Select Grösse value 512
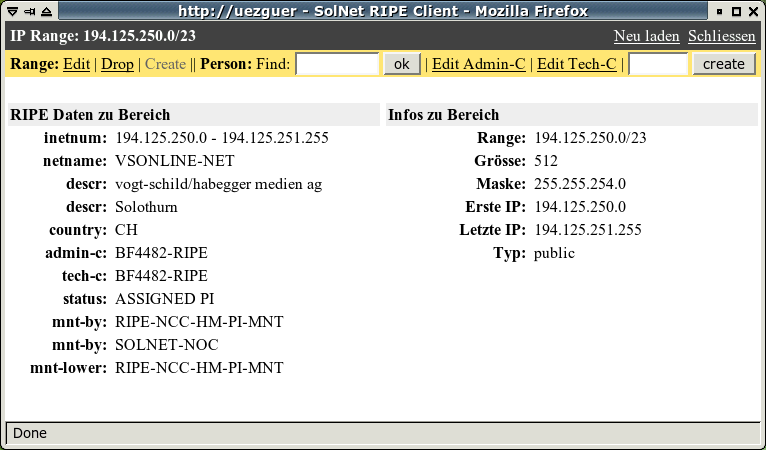Image resolution: width=766 pixels, height=450 pixels. point(546,161)
